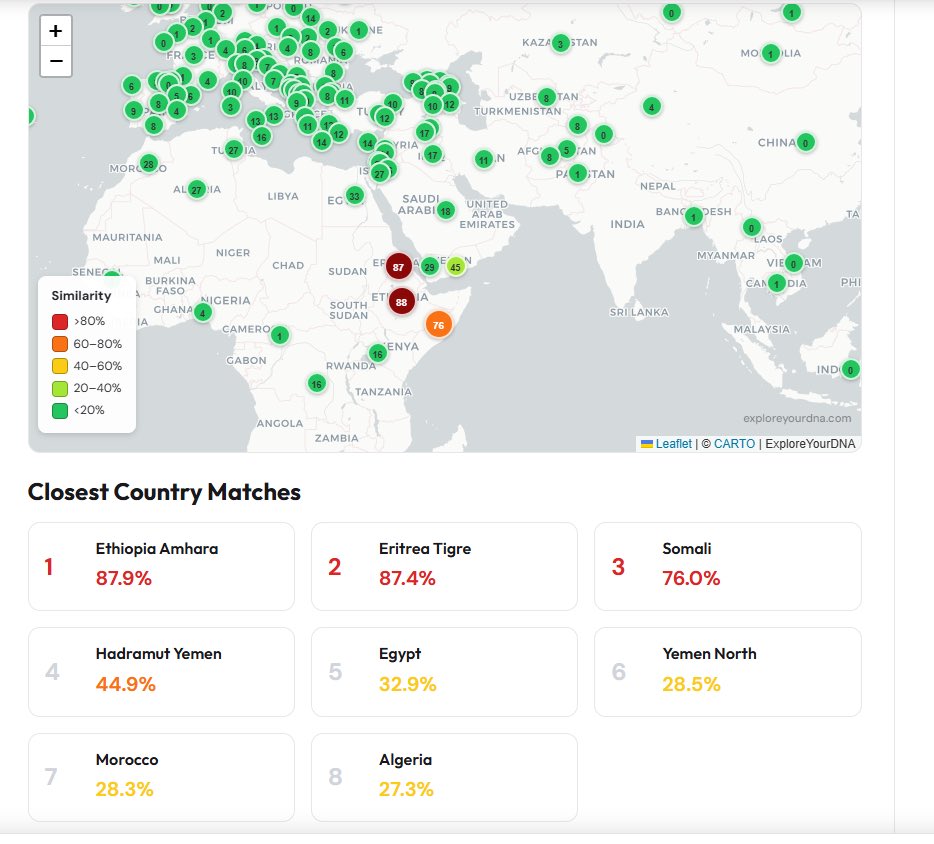The height and width of the screenshot is (844, 934).
Task: Click the dark red 88 marker on Ethiopia
Action: [x=401, y=302]
